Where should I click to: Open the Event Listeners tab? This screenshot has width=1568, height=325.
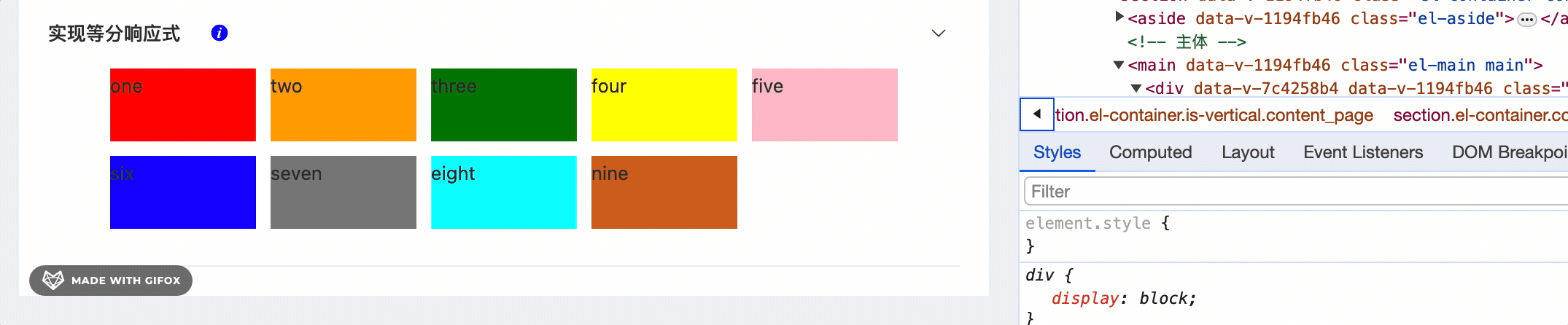coord(1363,152)
